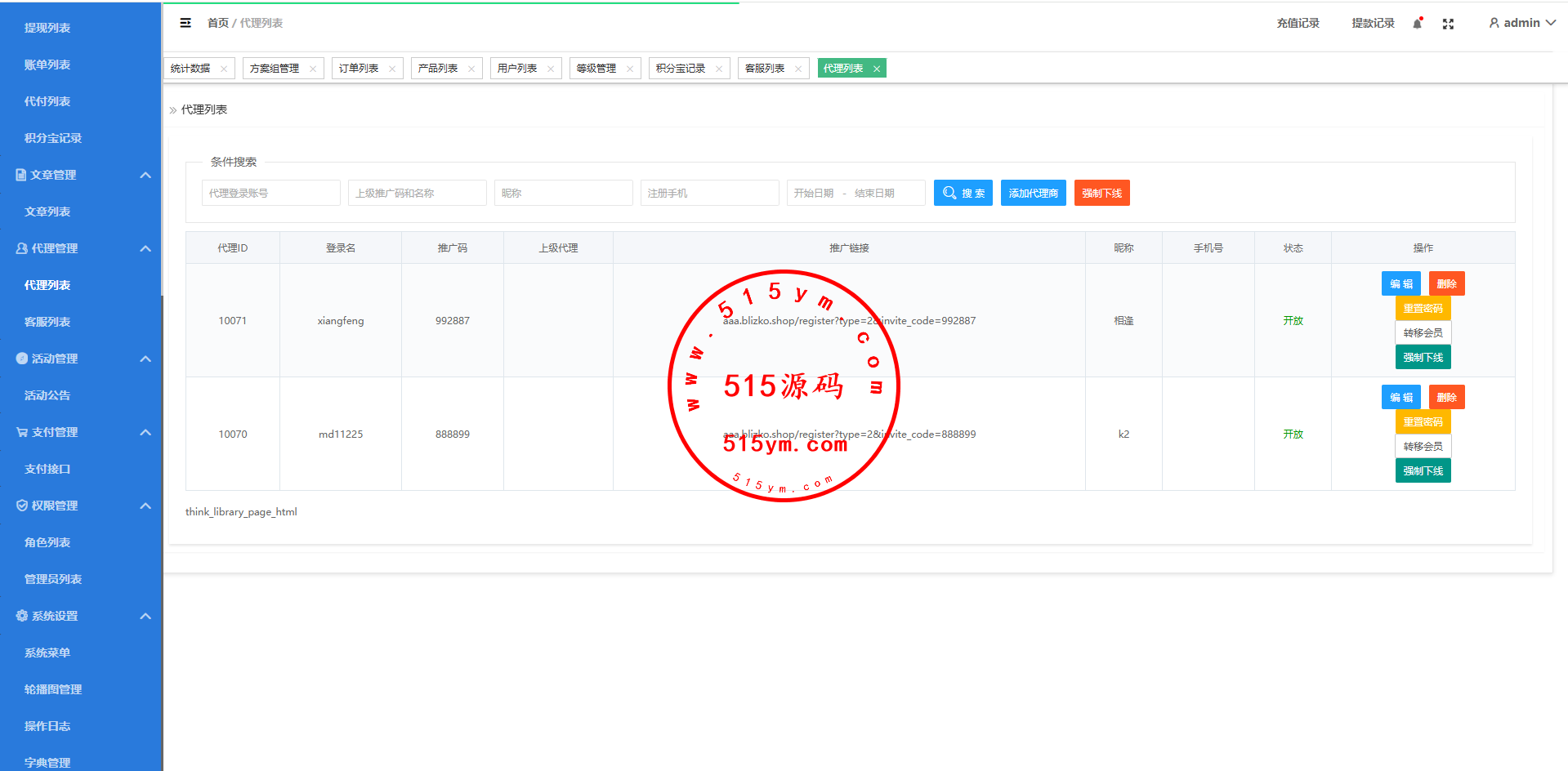
Task: Close the active 代理列表 tab
Action: coord(877,69)
